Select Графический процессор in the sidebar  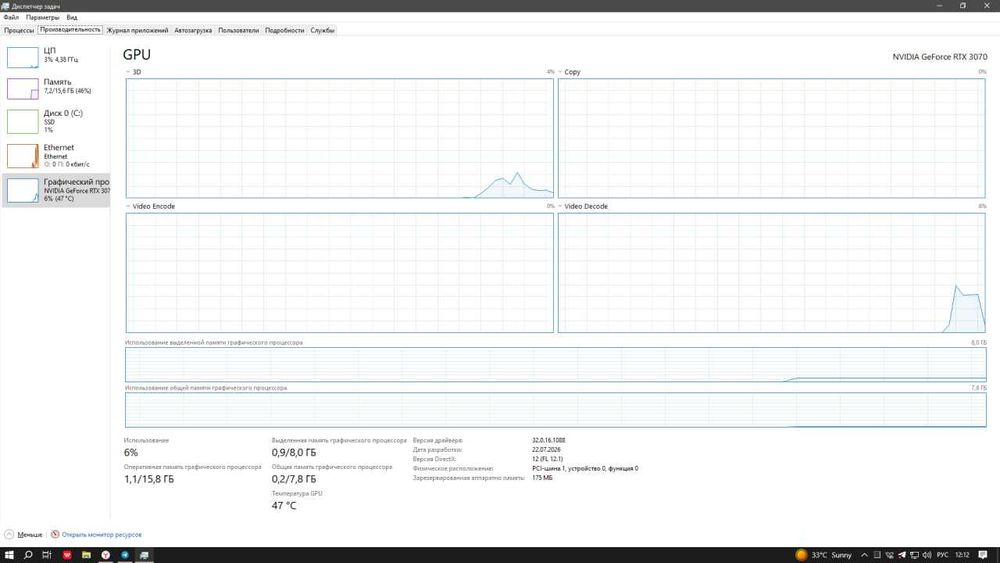[x=56, y=190]
